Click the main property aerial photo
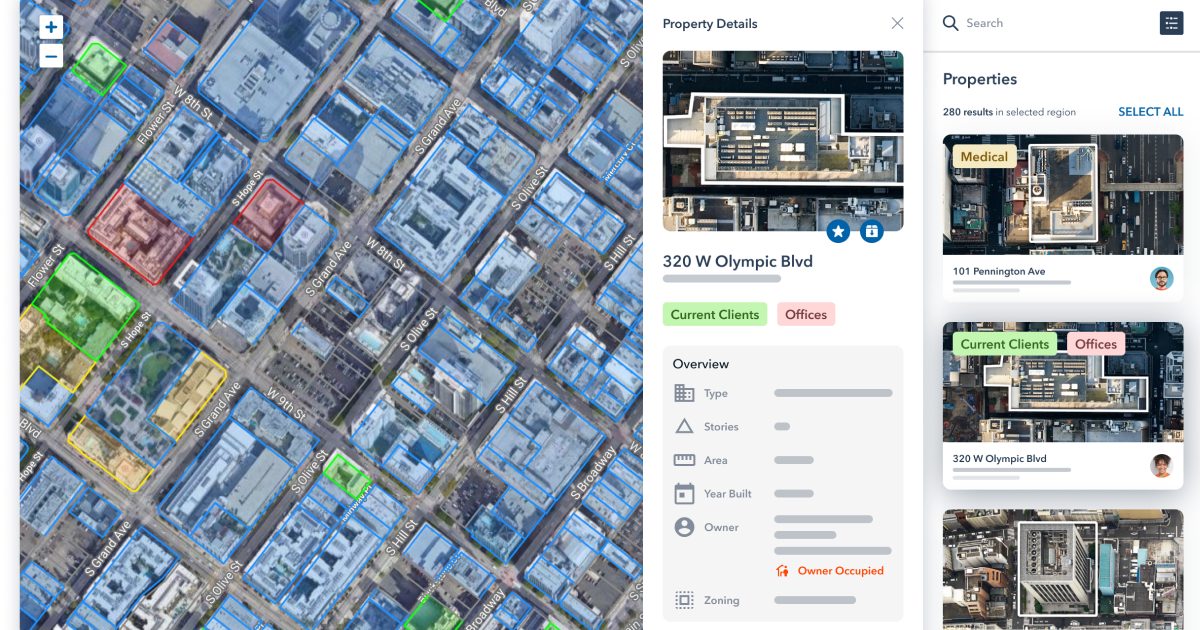This screenshot has width=1200, height=630. (x=783, y=141)
